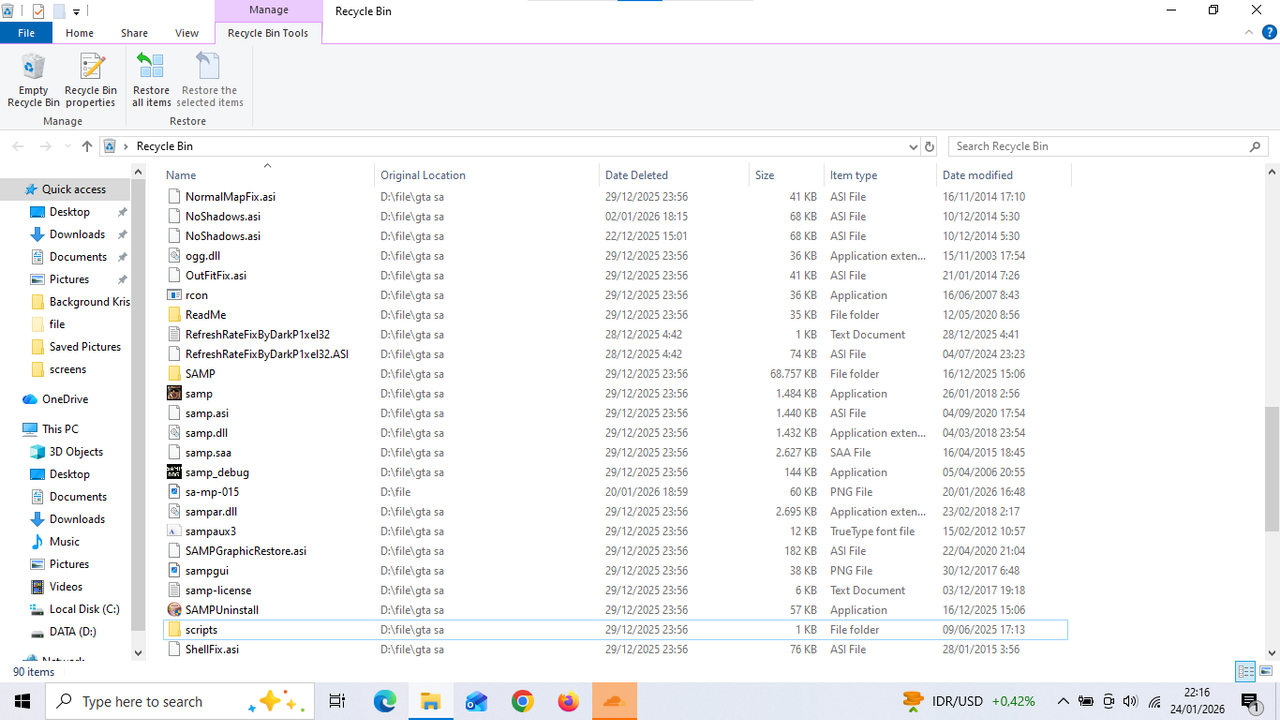
Task: Open Google Chrome from taskbar
Action: click(522, 701)
